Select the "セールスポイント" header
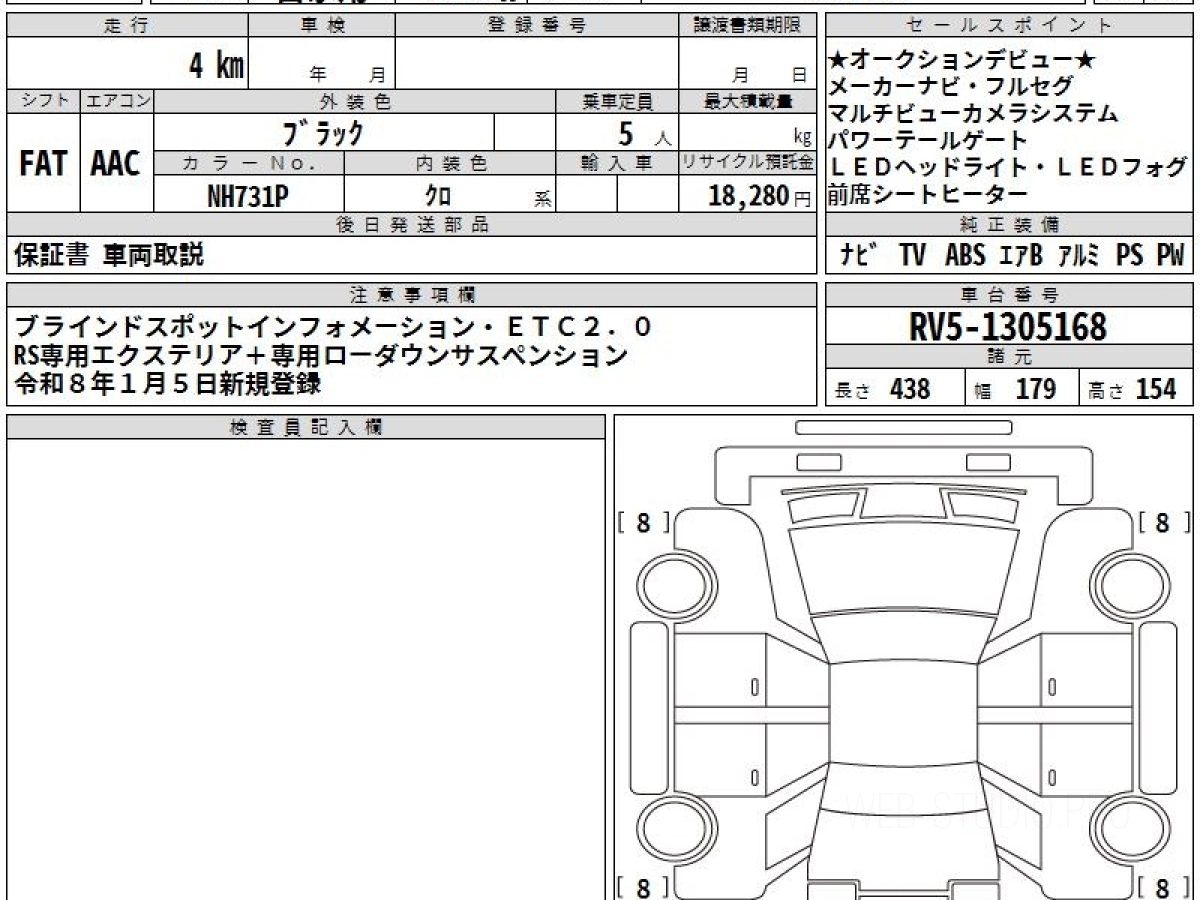Image resolution: width=1200 pixels, height=900 pixels. [1010, 26]
